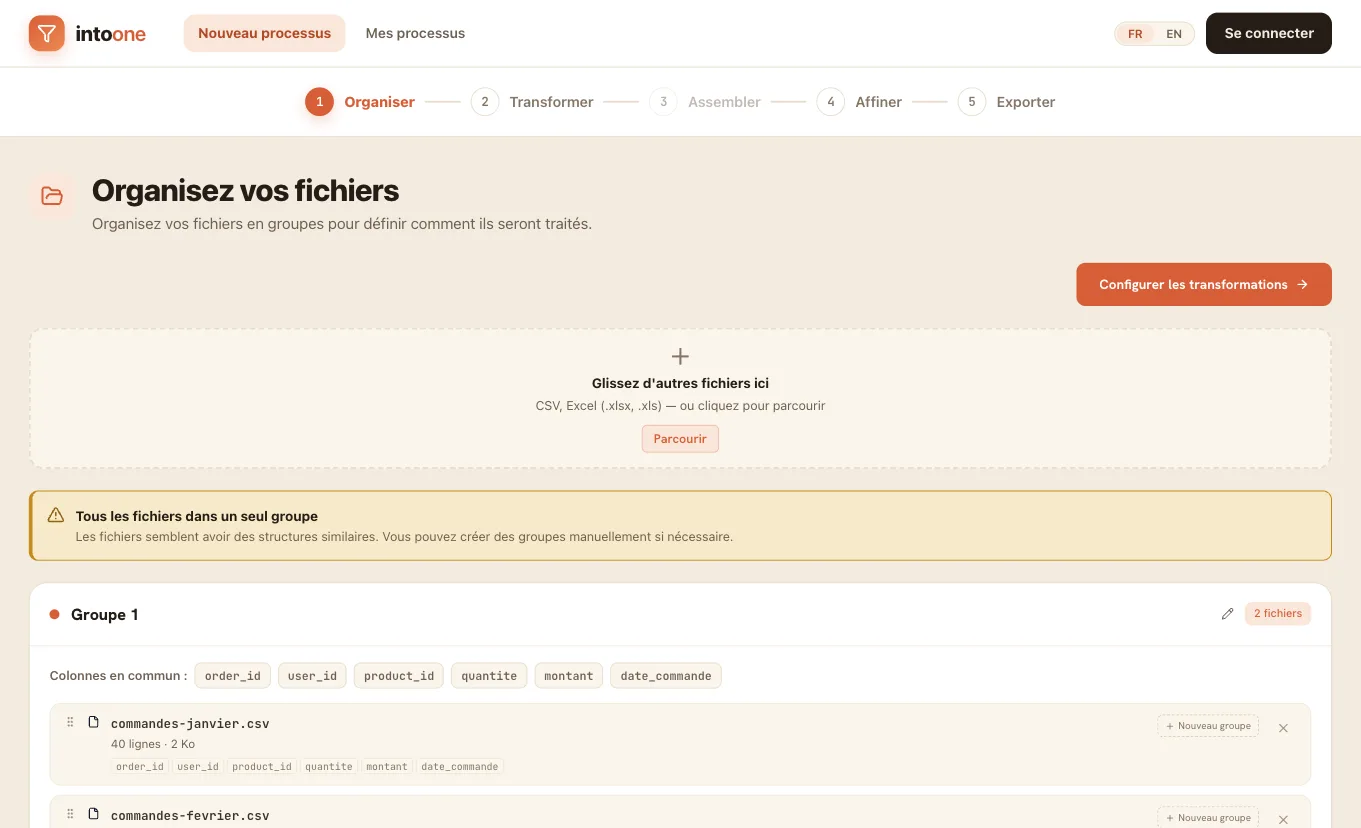The width and height of the screenshot is (1361, 828).
Task: Remove commandes-fevrier.csv with the X icon
Action: click(1283, 820)
